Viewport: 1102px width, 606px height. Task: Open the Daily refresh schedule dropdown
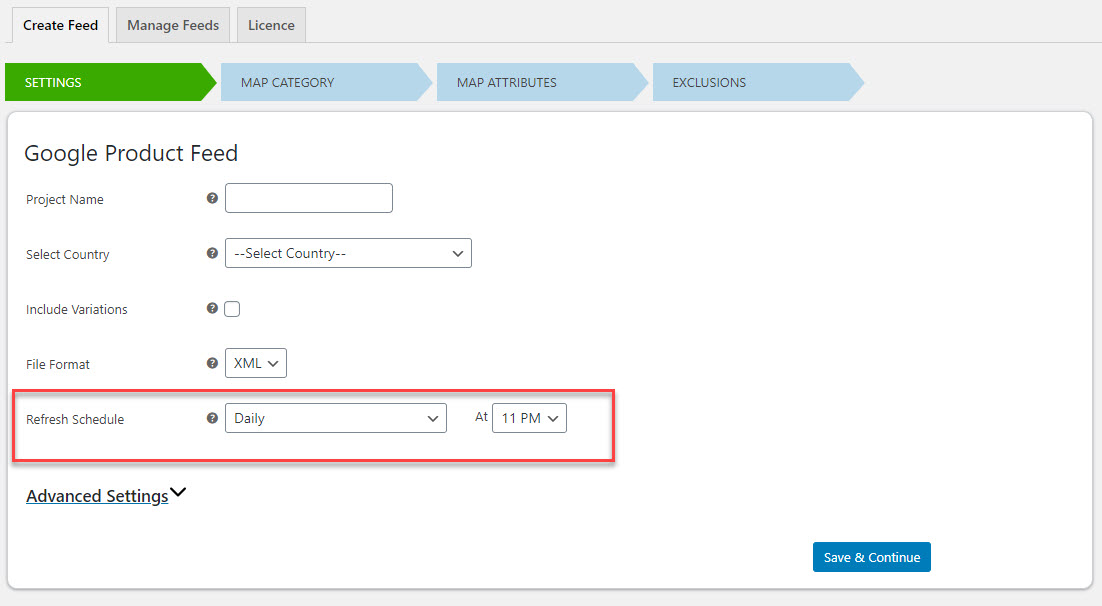click(x=335, y=418)
